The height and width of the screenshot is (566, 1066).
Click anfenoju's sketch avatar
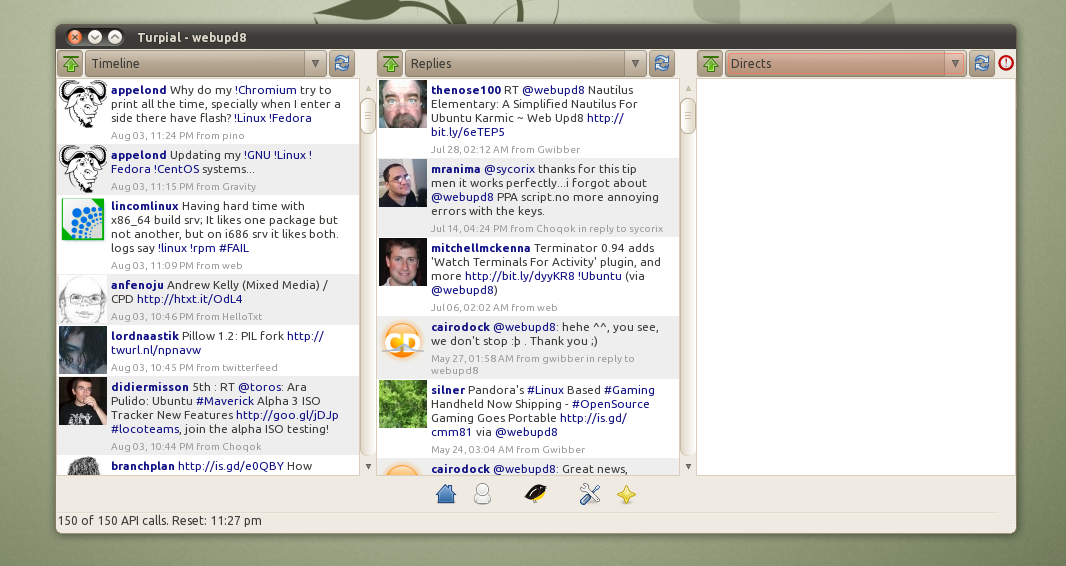pyautogui.click(x=83, y=300)
